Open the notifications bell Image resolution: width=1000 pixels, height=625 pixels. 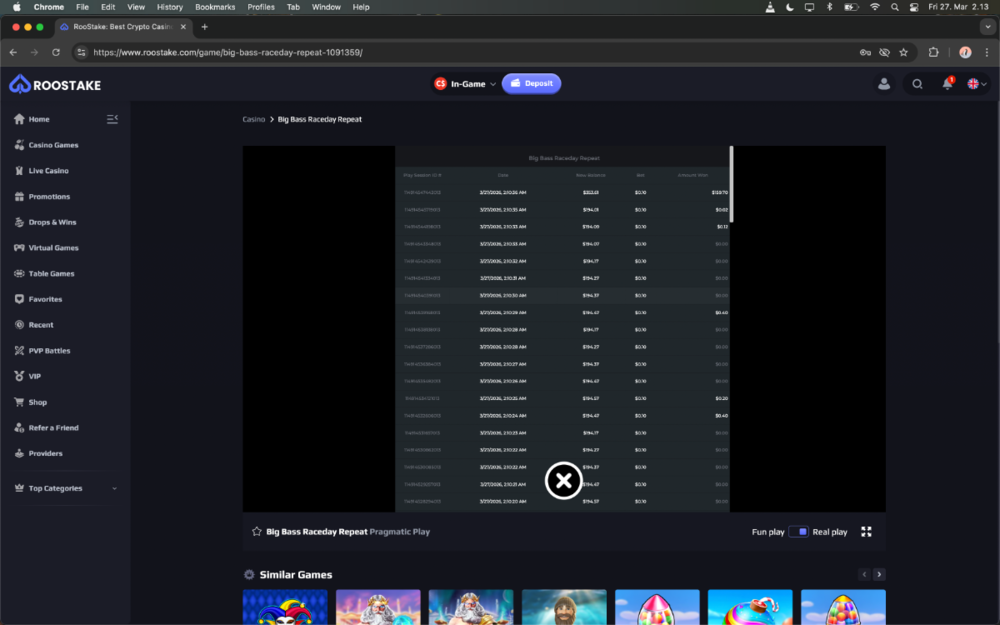click(946, 84)
